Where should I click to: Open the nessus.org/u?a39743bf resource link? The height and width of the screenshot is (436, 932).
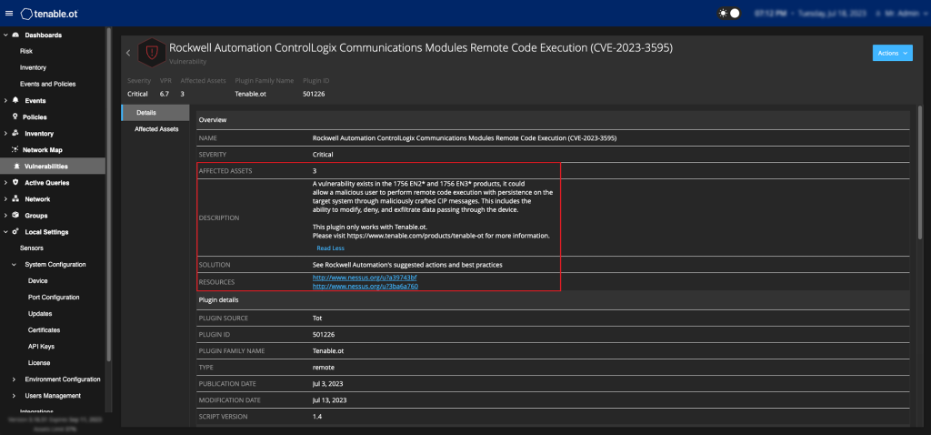pos(365,277)
